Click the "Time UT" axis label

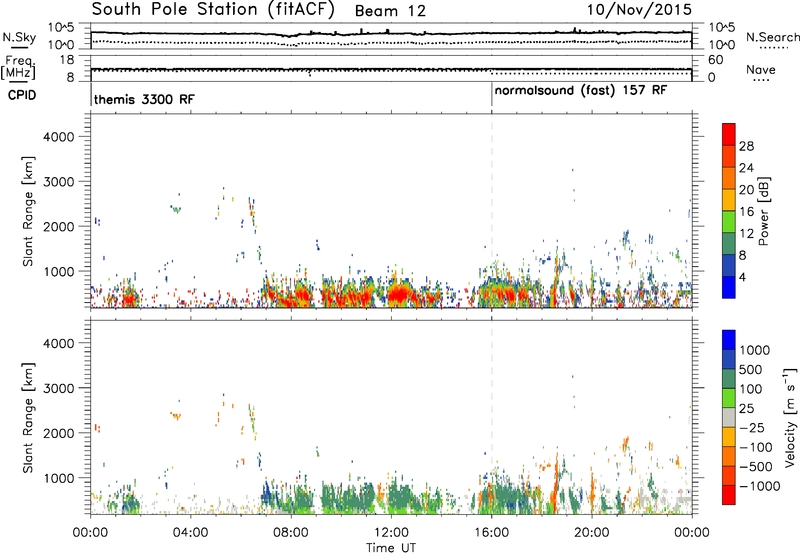click(391, 548)
